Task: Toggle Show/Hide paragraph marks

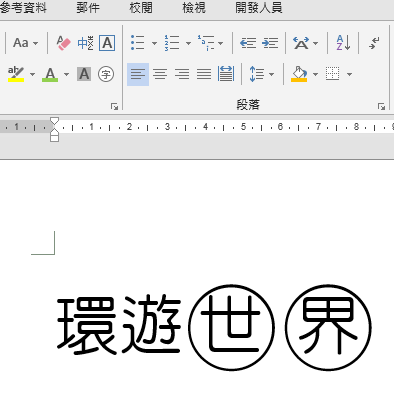Action: pyautogui.click(x=375, y=43)
